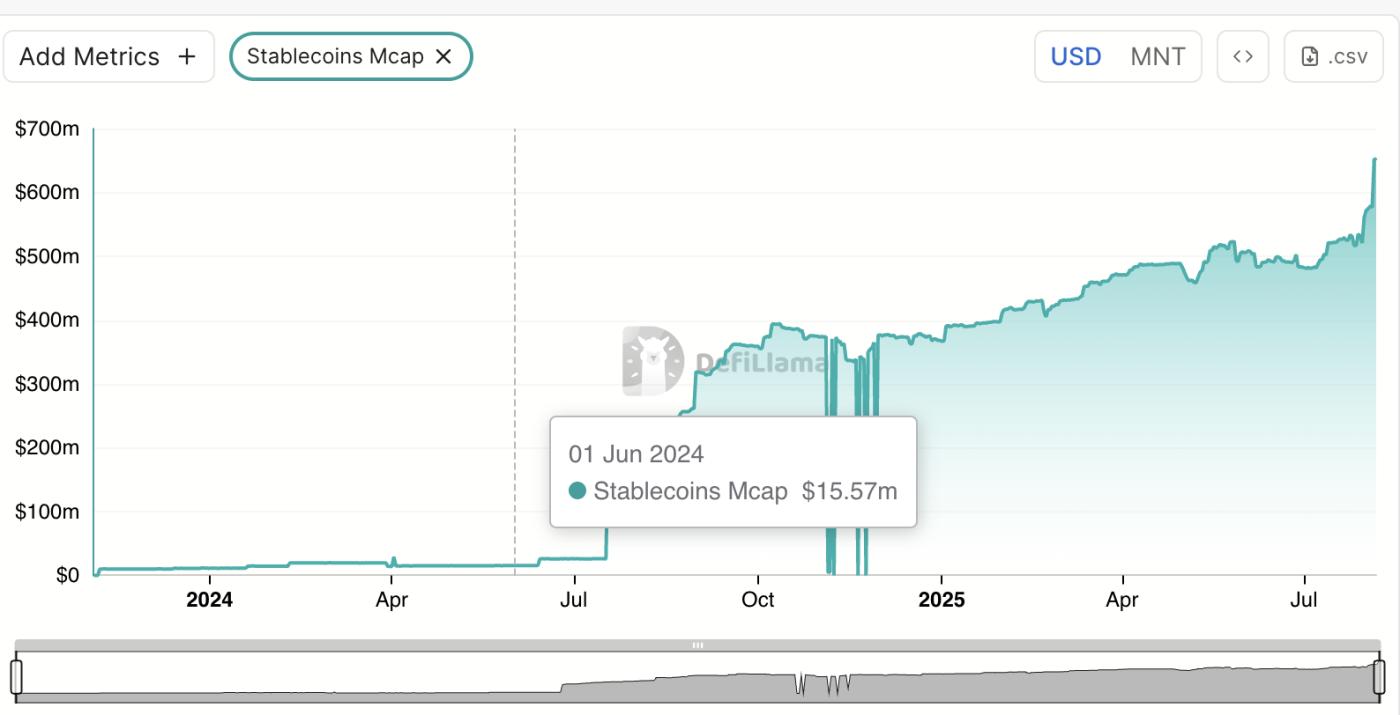The width and height of the screenshot is (1400, 715).
Task: Open the Add Metrics selector
Action: point(108,56)
